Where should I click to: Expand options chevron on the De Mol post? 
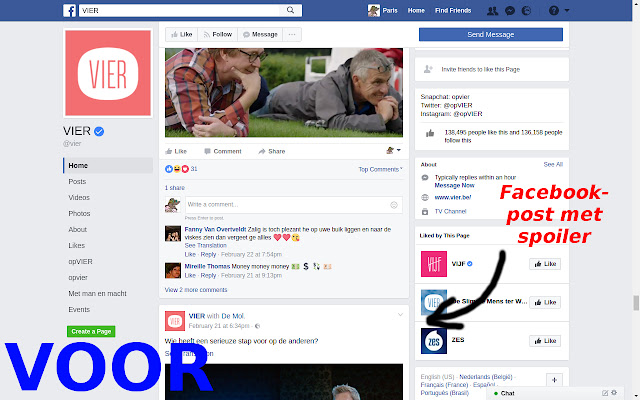tap(400, 315)
